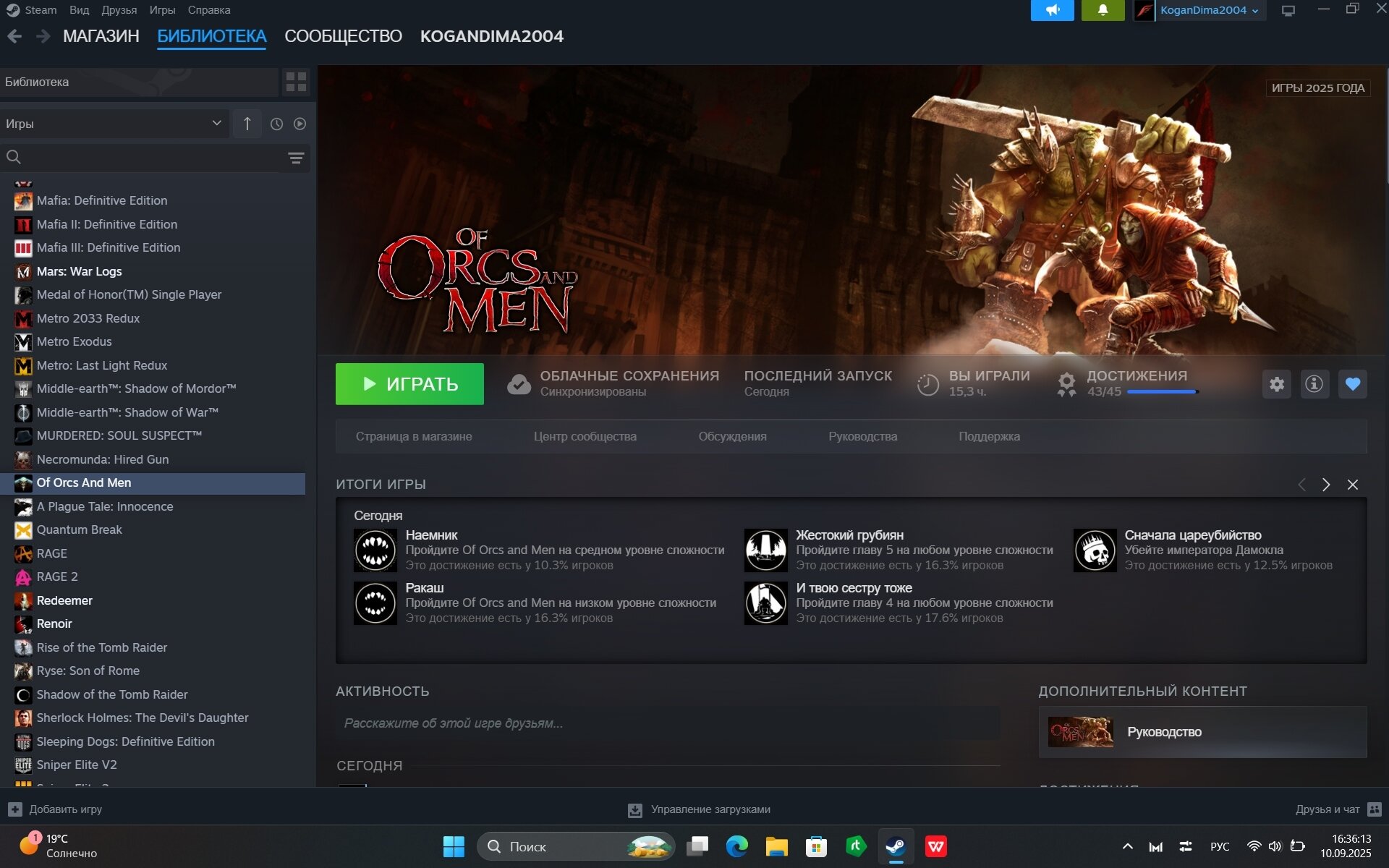Open the Вид menu
The height and width of the screenshot is (868, 1389).
[80, 10]
